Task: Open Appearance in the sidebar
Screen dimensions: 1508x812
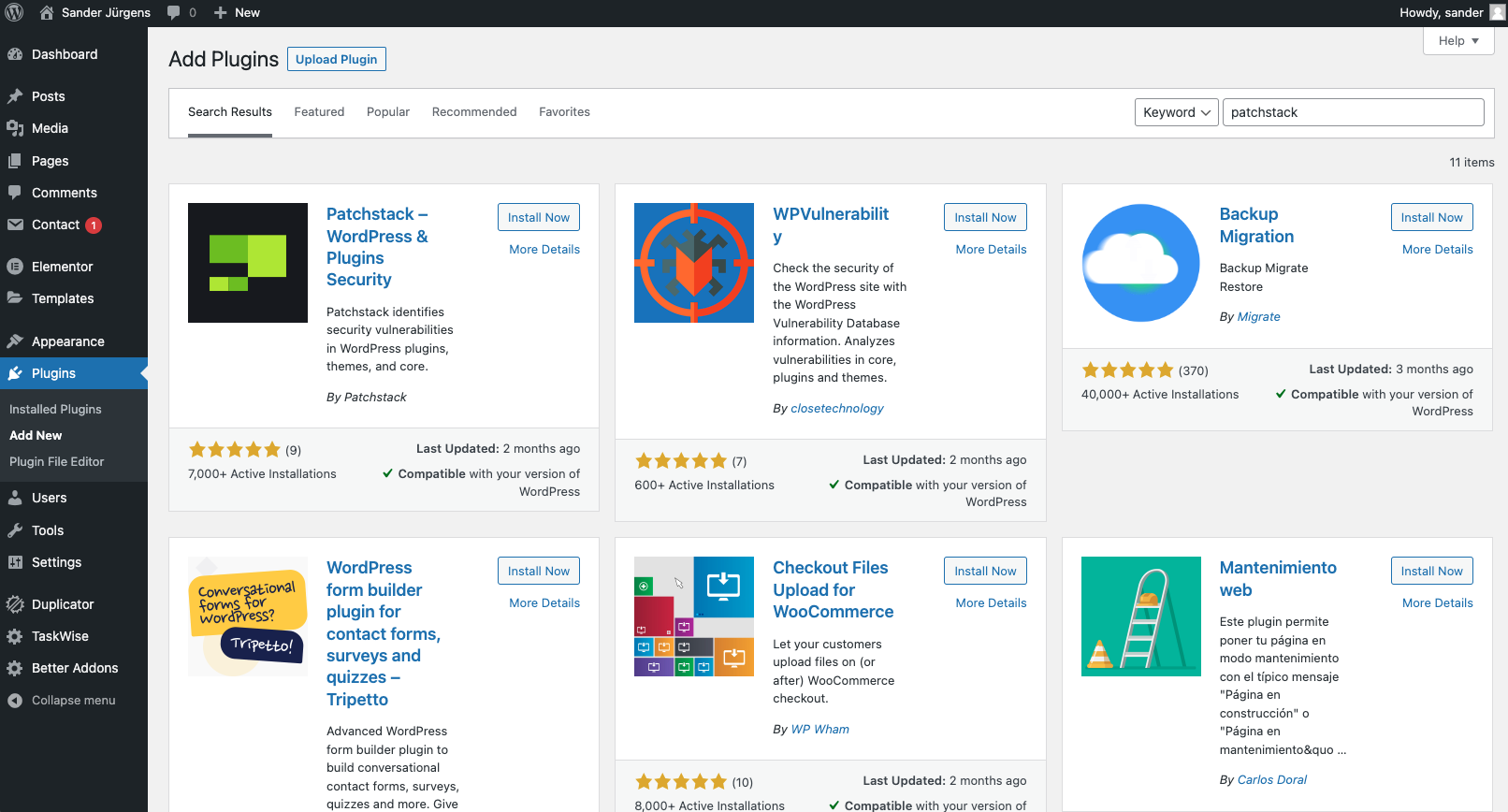Action: (74, 341)
